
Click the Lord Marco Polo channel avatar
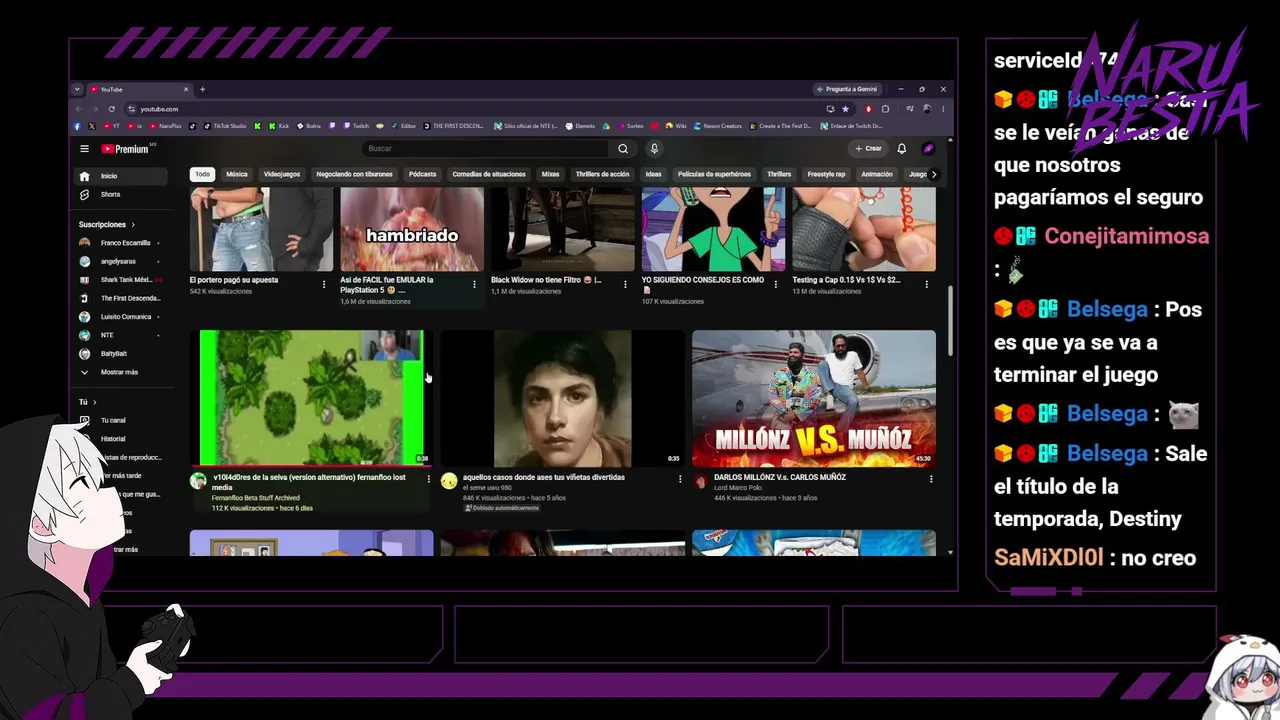coord(700,481)
